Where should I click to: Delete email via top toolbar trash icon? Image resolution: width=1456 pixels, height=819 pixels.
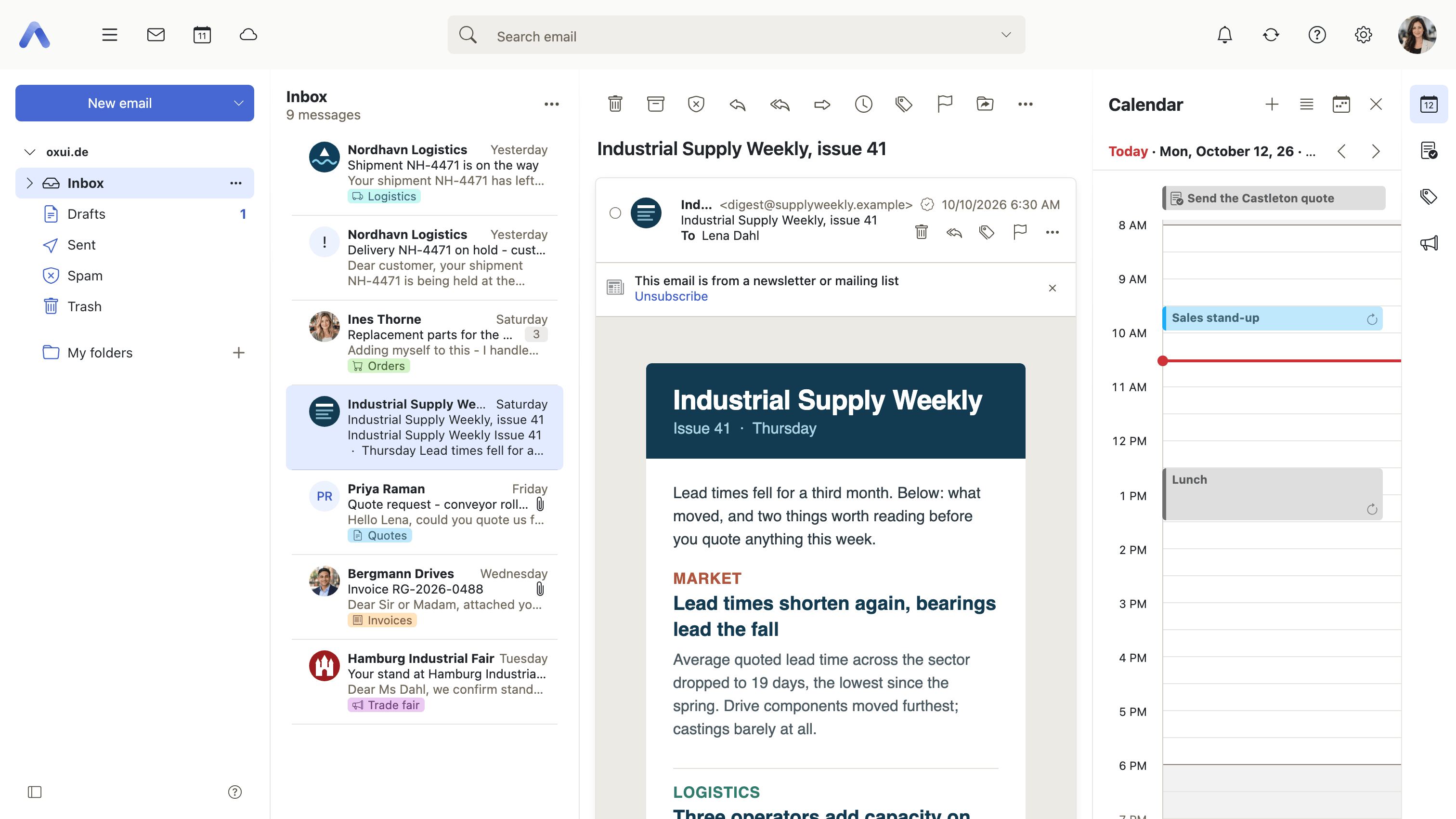click(615, 104)
